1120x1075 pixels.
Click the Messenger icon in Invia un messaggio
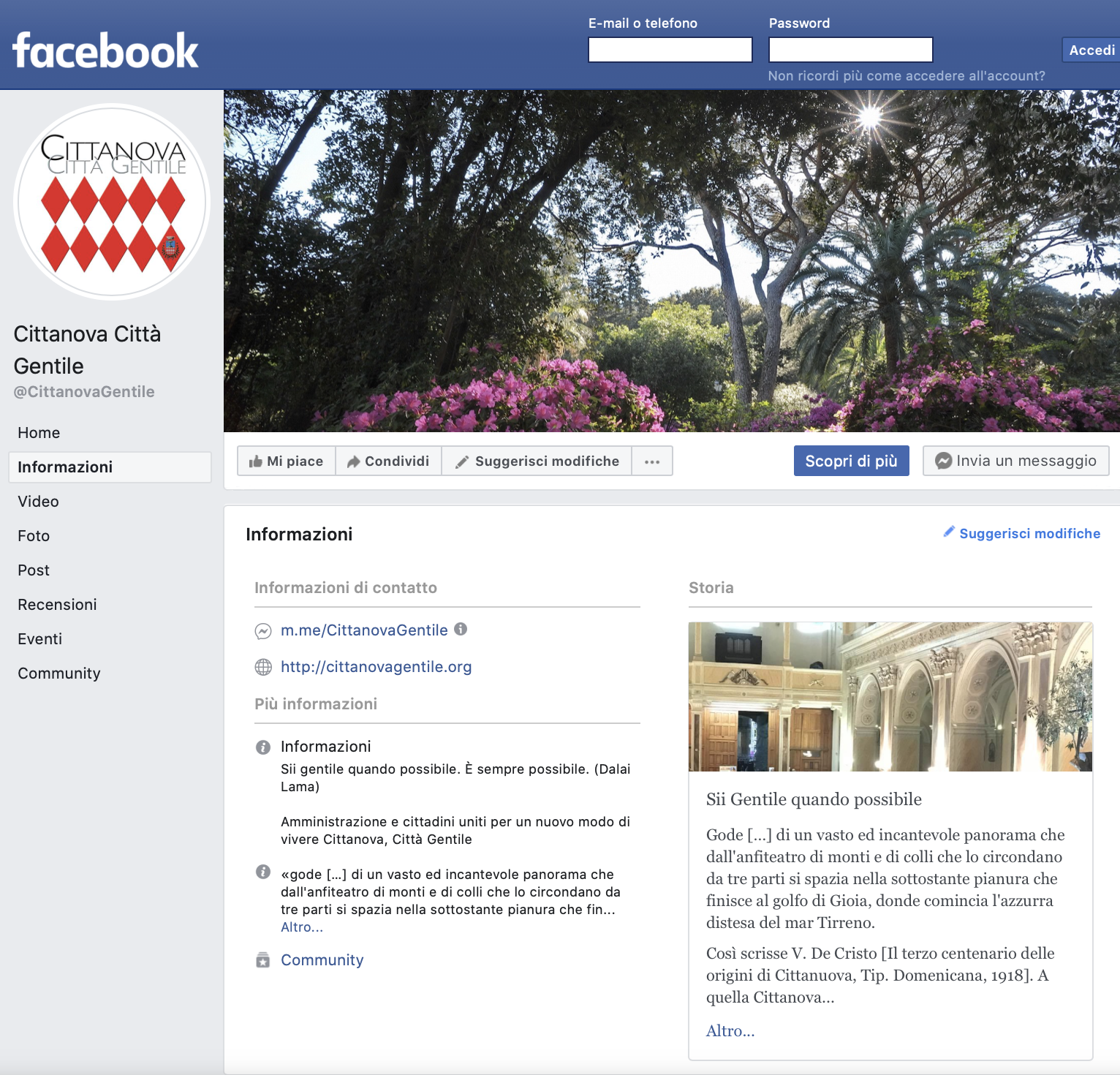click(x=944, y=461)
